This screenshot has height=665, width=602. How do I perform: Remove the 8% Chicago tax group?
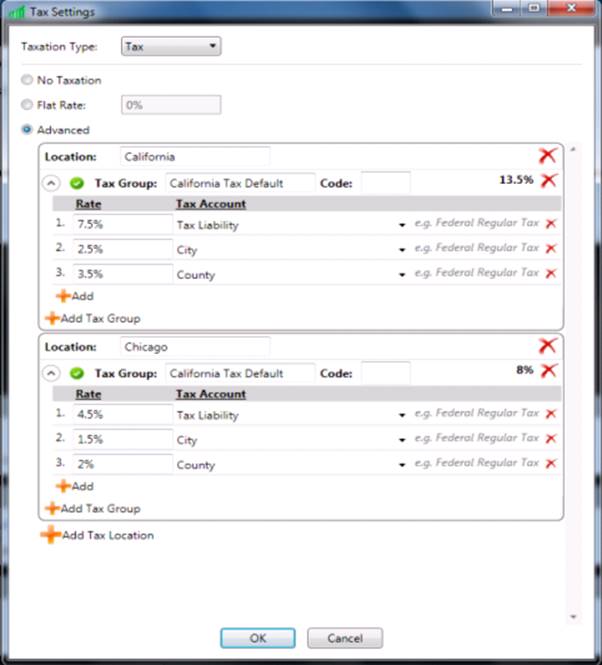(x=549, y=370)
